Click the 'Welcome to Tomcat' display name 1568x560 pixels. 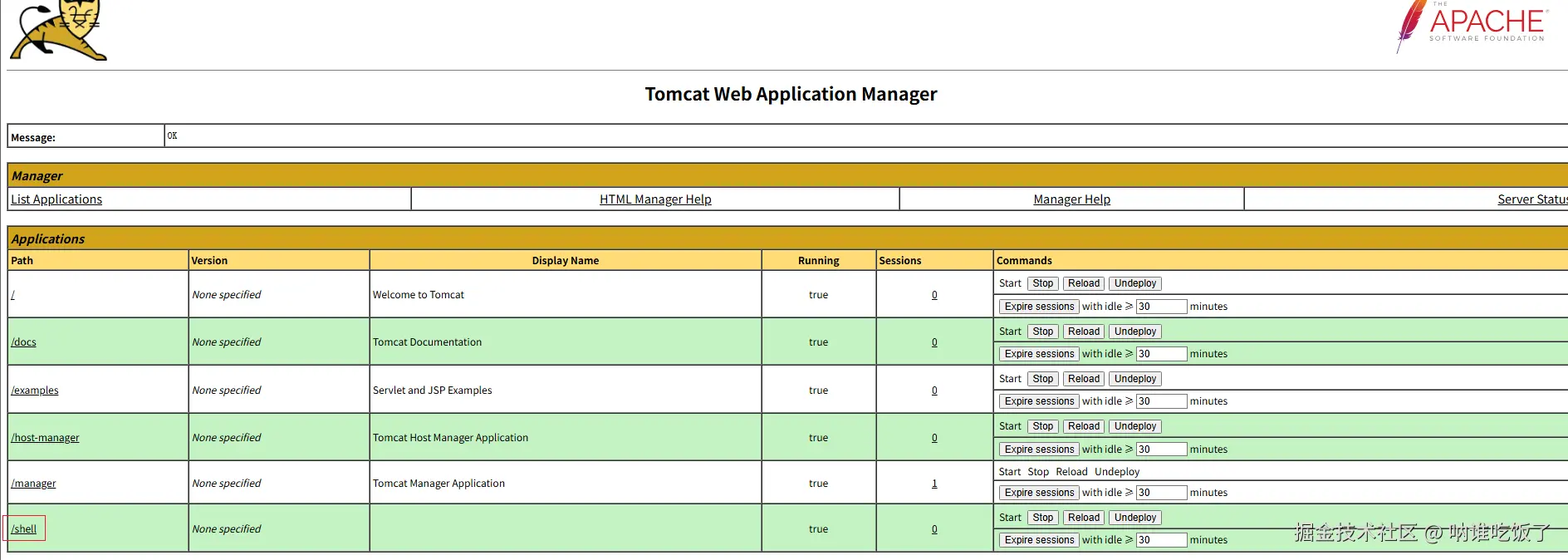[419, 295]
